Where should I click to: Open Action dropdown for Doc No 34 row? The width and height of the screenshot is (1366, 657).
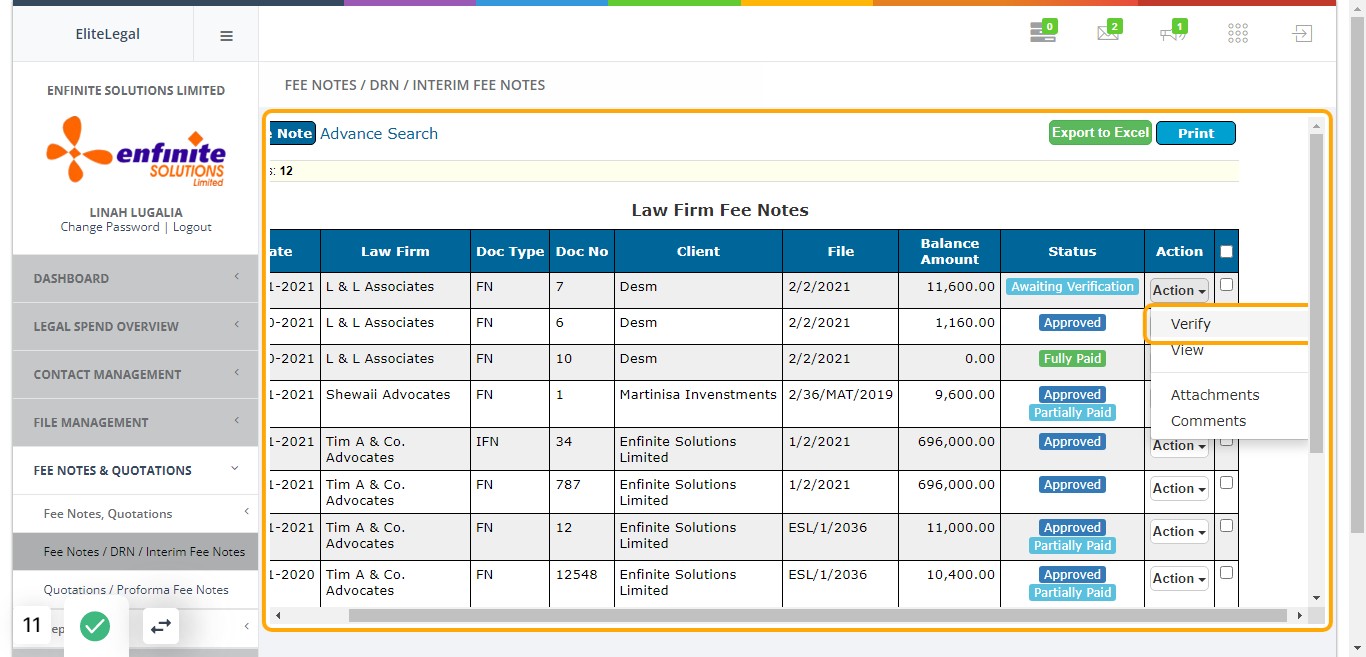click(1179, 446)
